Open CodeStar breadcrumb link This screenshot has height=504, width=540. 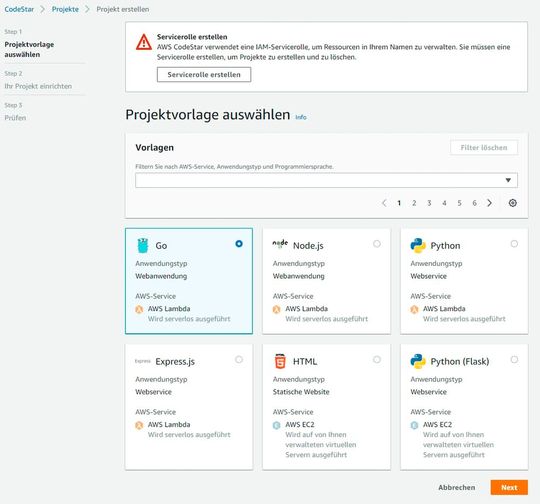[x=19, y=9]
